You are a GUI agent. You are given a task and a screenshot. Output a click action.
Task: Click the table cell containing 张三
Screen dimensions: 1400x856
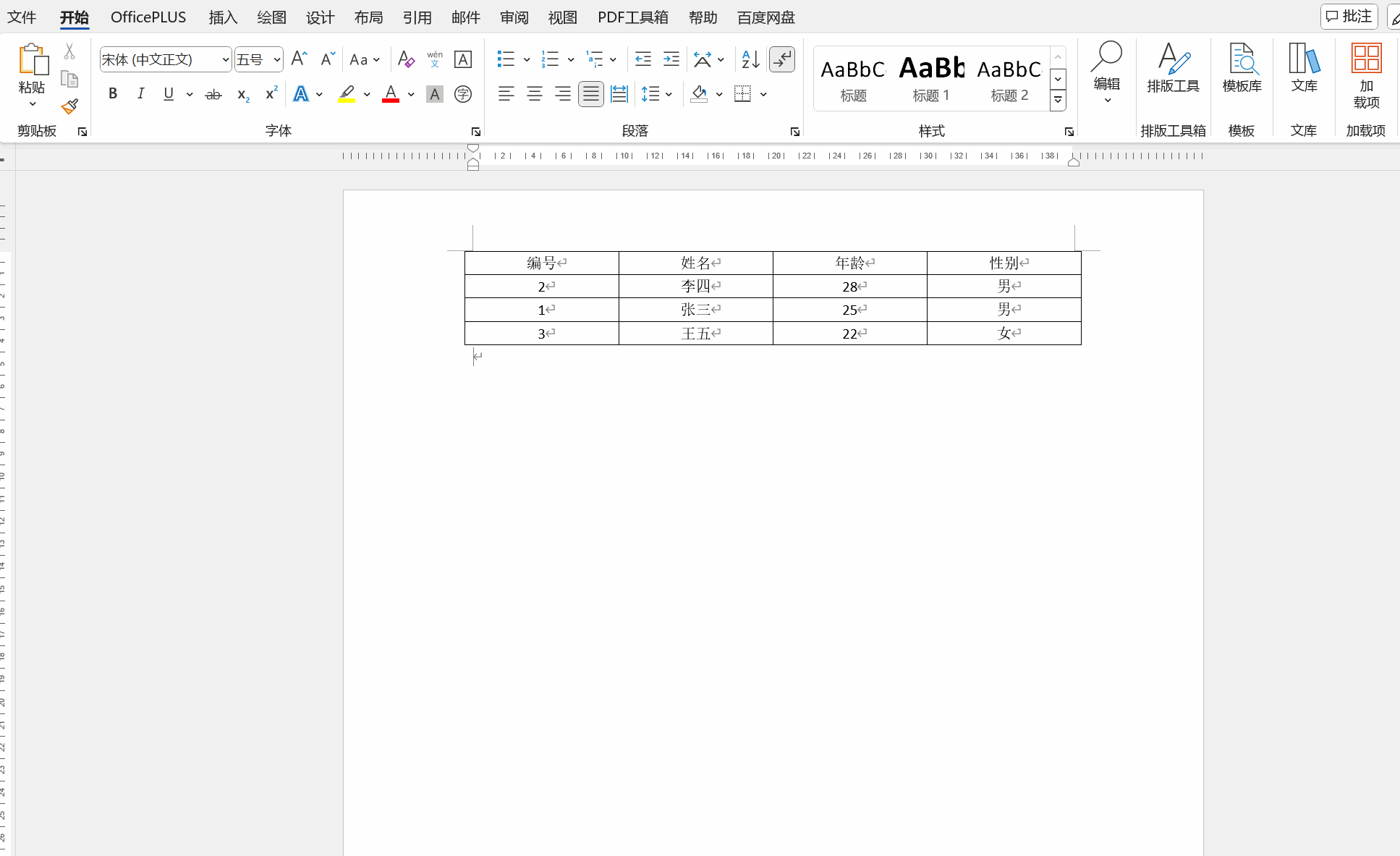coord(695,310)
